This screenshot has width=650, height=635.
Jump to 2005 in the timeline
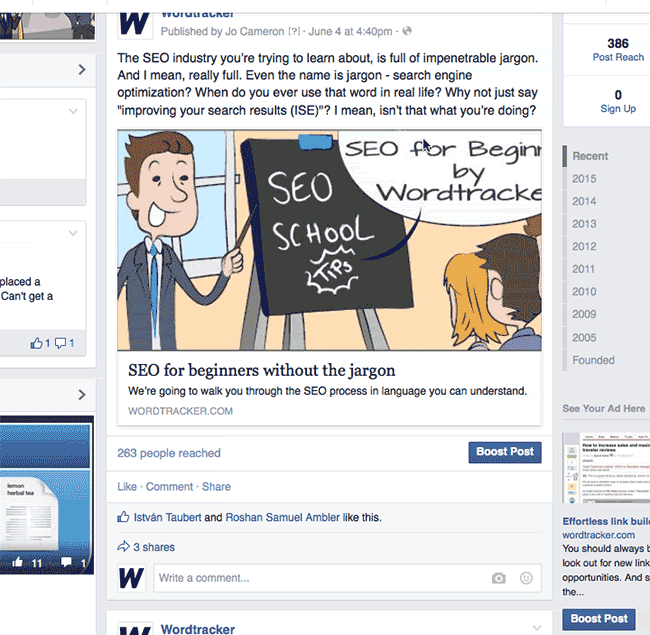[584, 337]
